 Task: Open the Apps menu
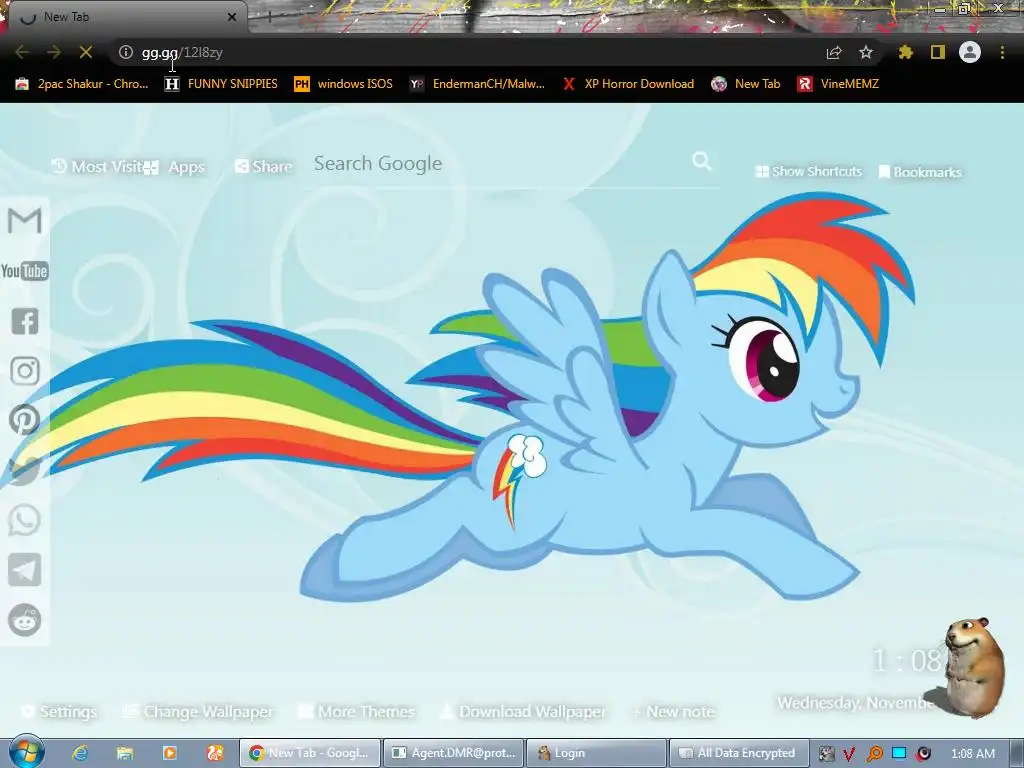176,167
